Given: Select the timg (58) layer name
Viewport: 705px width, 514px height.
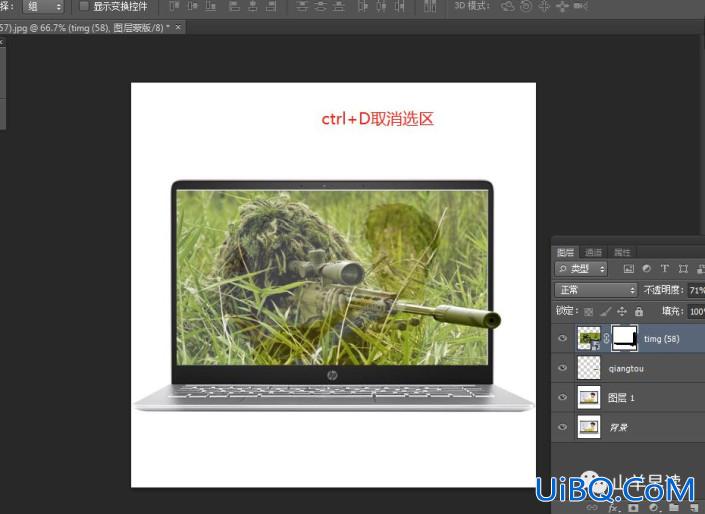Looking at the screenshot, I should (x=661, y=339).
